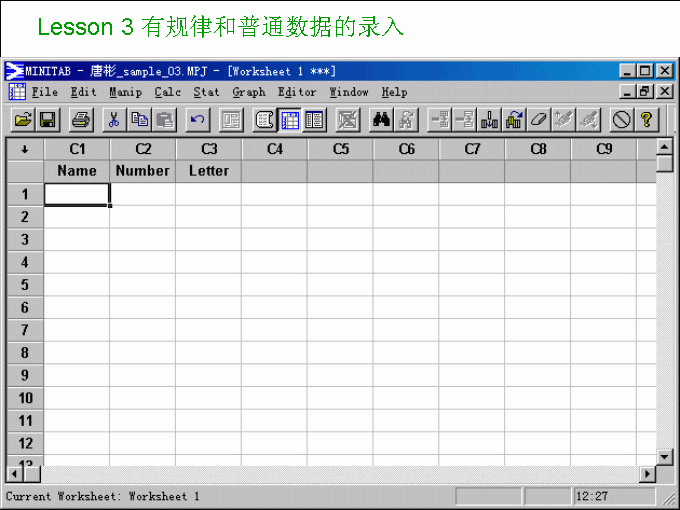
Task: Select row 5 header
Action: point(25,285)
